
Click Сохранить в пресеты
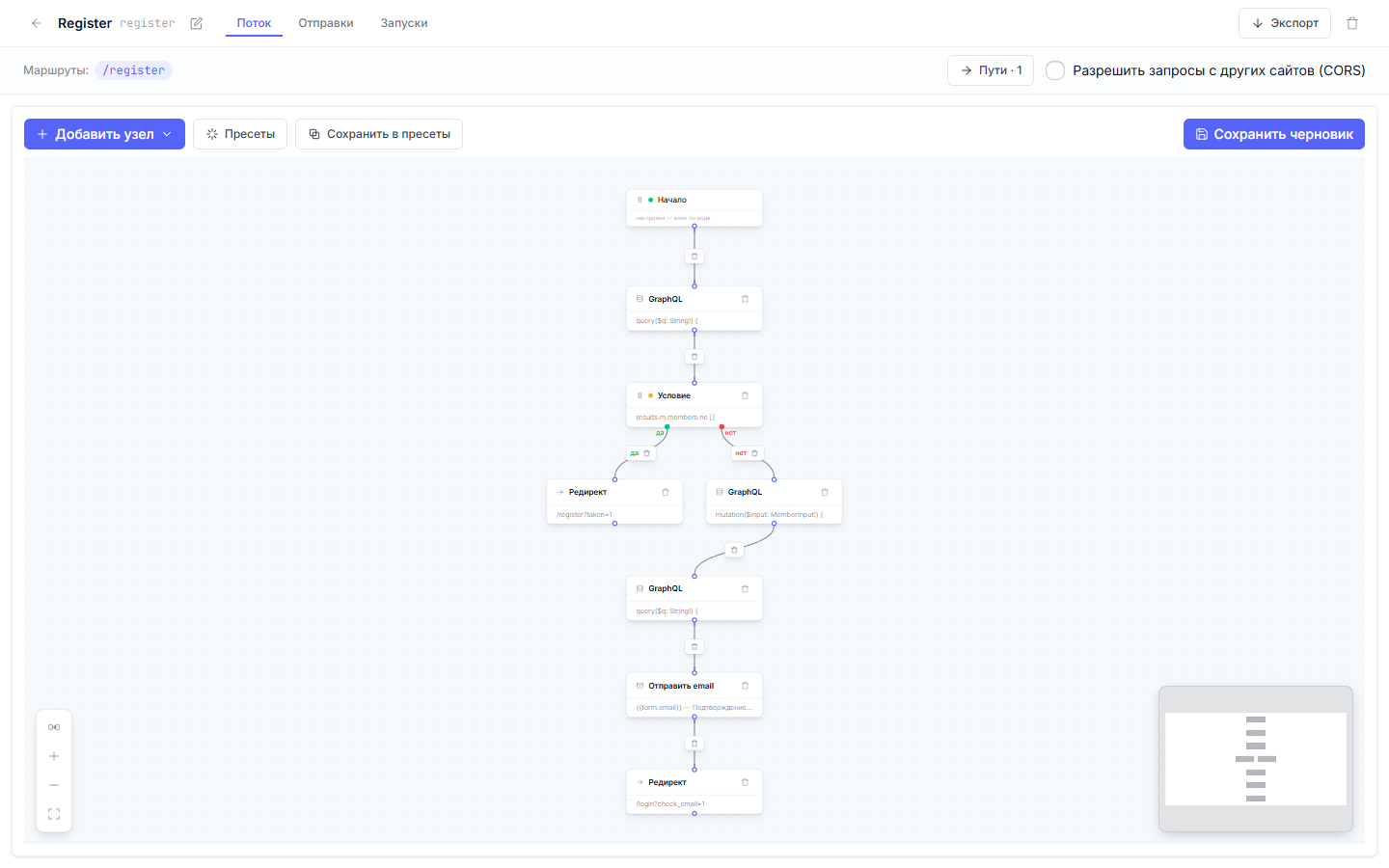[x=379, y=134]
